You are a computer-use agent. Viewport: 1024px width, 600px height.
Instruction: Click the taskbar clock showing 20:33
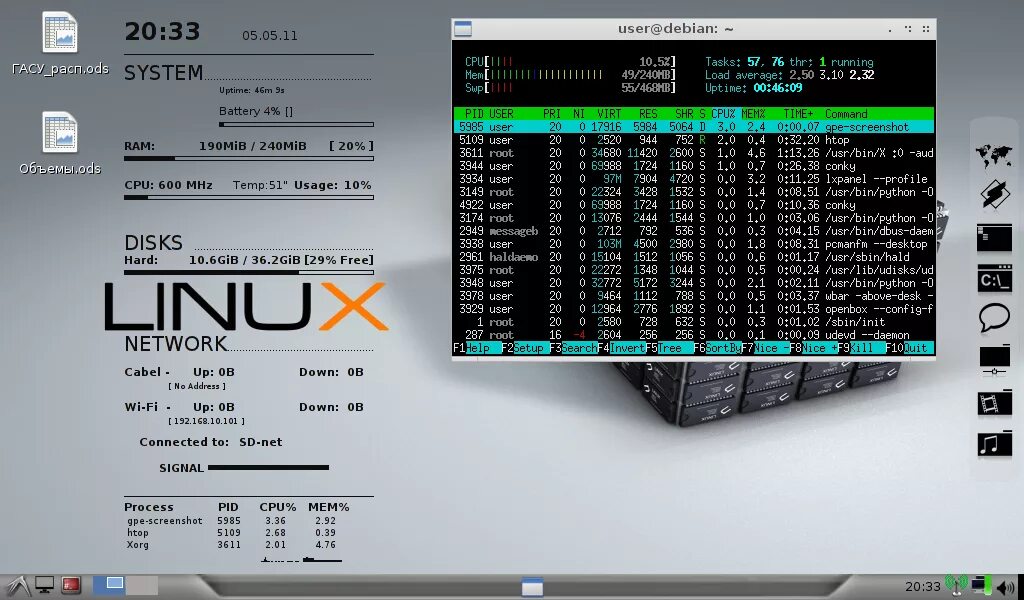(x=923, y=587)
